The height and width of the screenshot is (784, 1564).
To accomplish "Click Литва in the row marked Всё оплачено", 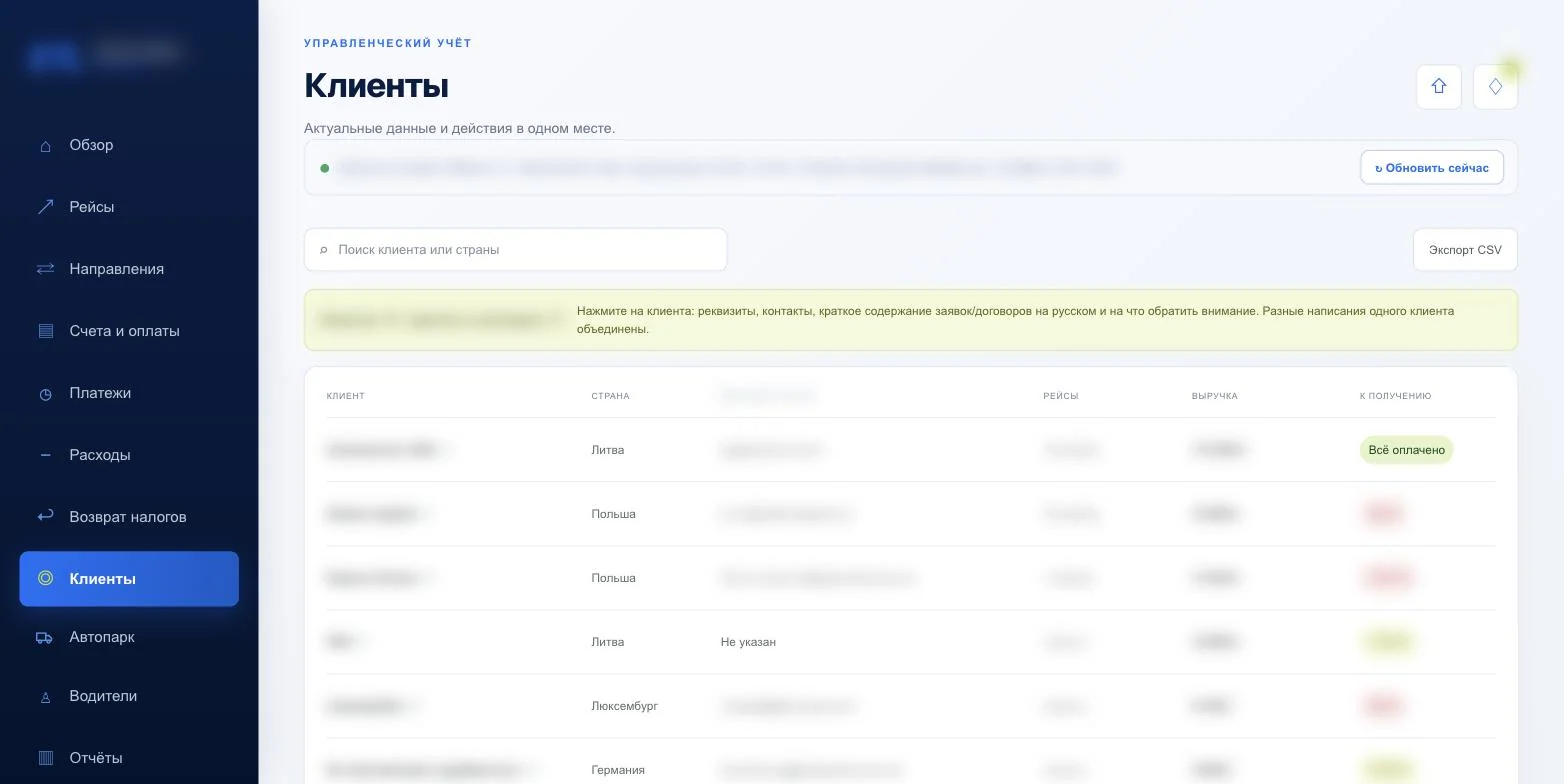I will tap(608, 450).
